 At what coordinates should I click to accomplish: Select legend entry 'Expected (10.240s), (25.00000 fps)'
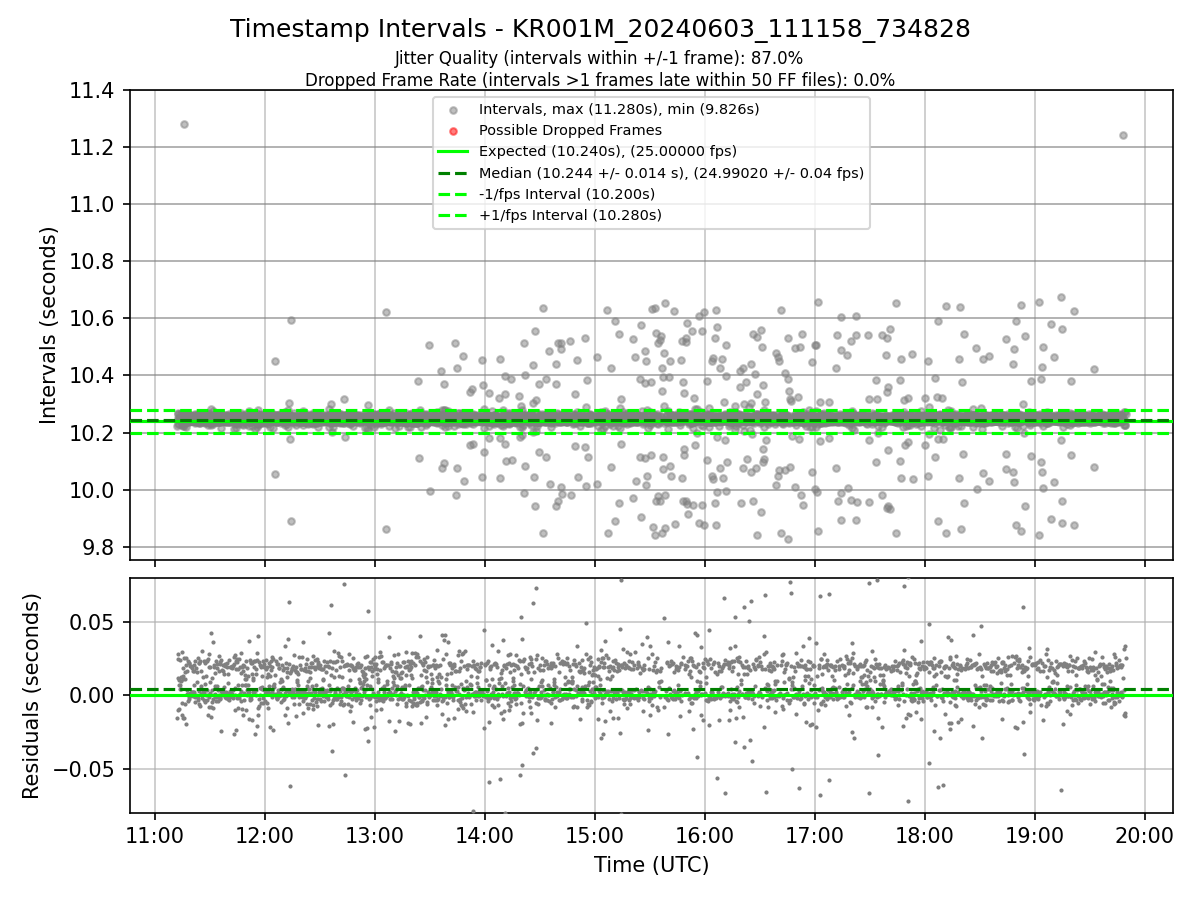(608, 151)
